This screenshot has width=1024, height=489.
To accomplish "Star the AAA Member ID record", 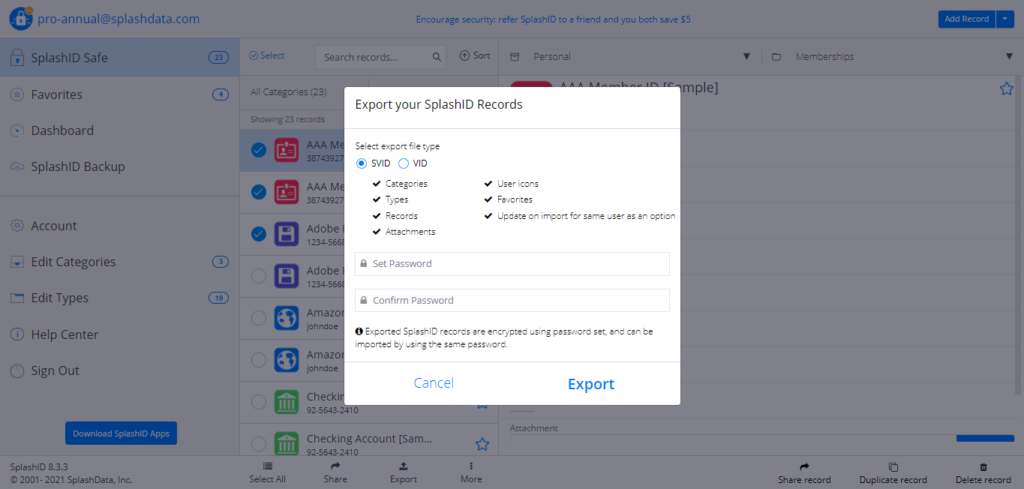I will 1006,89.
